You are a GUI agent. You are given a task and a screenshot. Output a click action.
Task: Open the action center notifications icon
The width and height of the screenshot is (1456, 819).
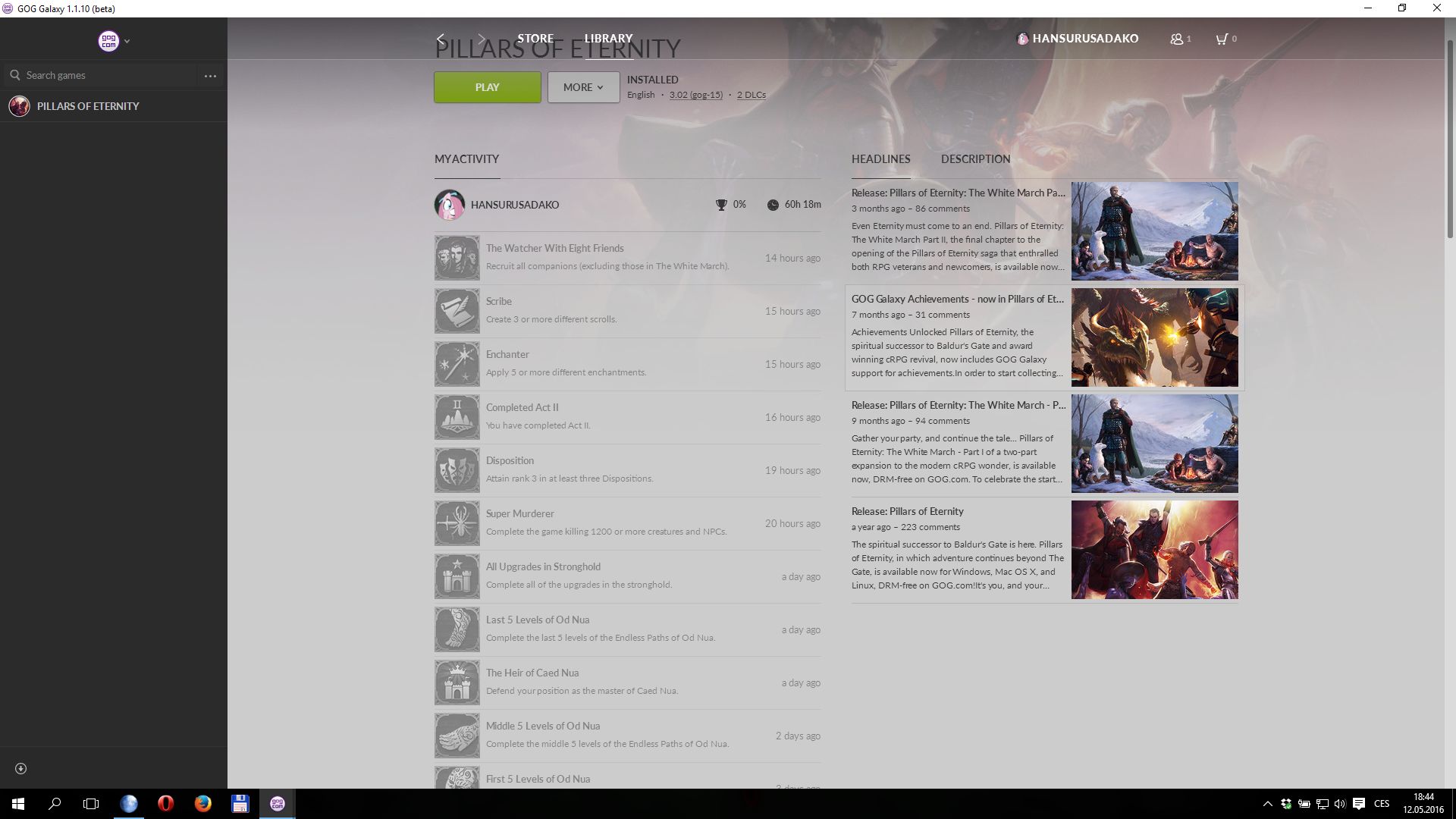coord(1359,804)
